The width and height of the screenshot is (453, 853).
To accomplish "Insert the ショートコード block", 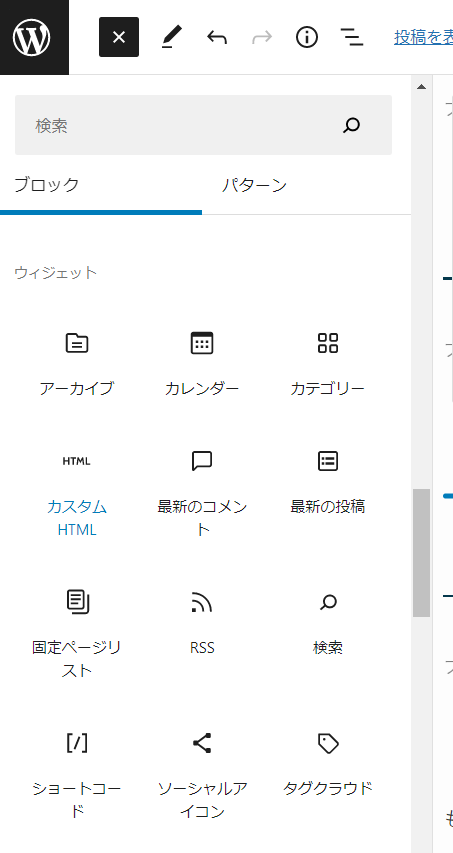I will pyautogui.click(x=77, y=776).
